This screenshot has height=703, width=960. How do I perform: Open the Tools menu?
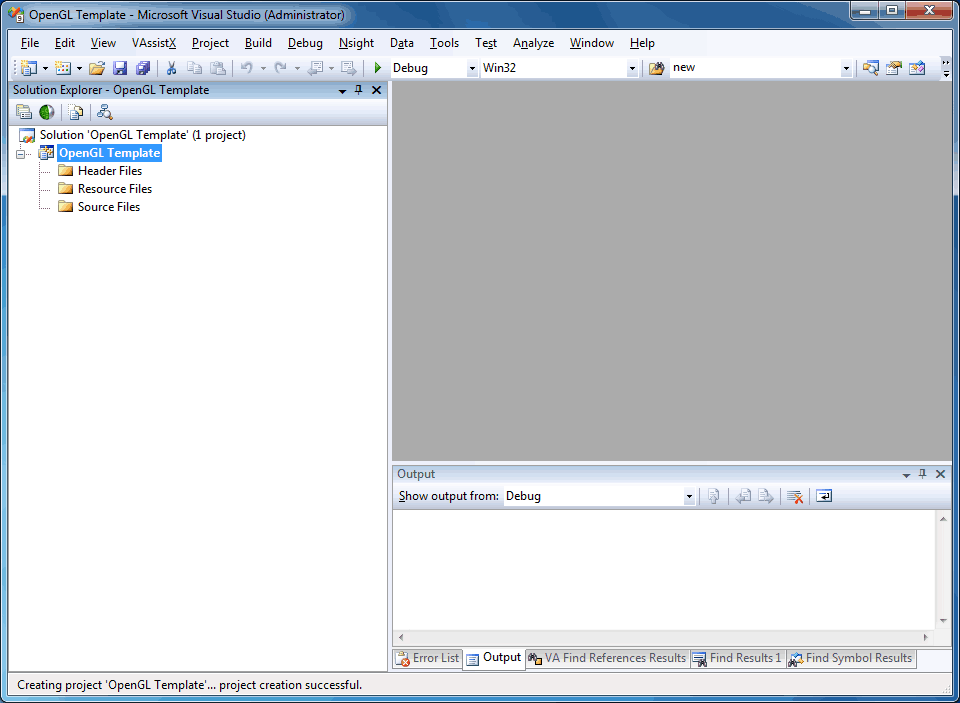click(444, 43)
